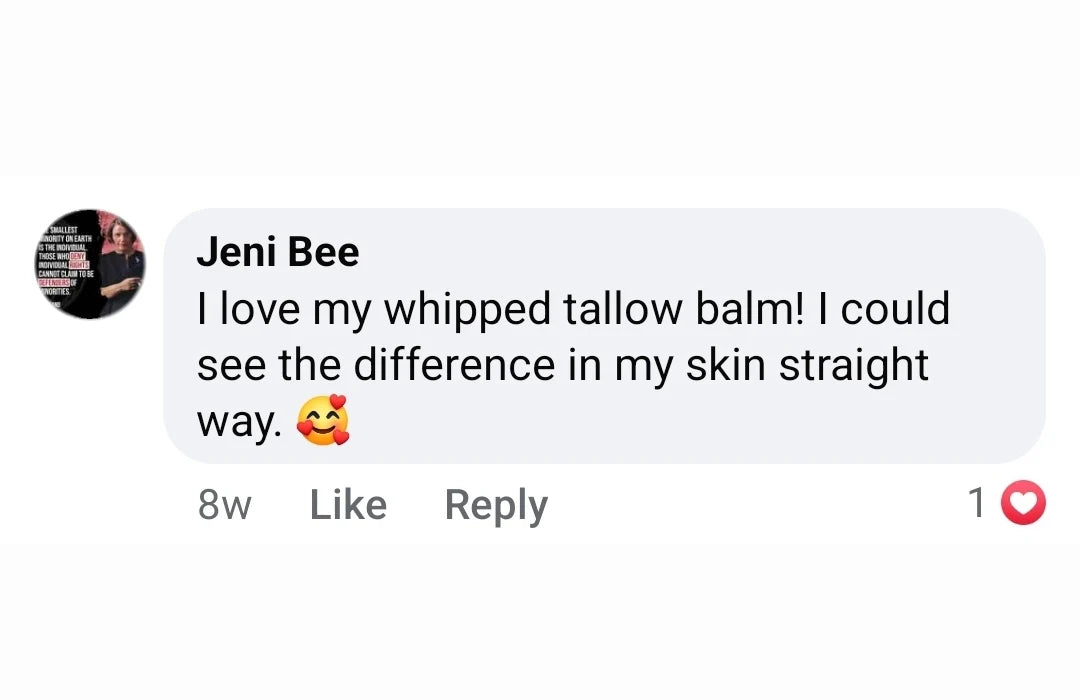Click the reaction count number 1

point(977,504)
